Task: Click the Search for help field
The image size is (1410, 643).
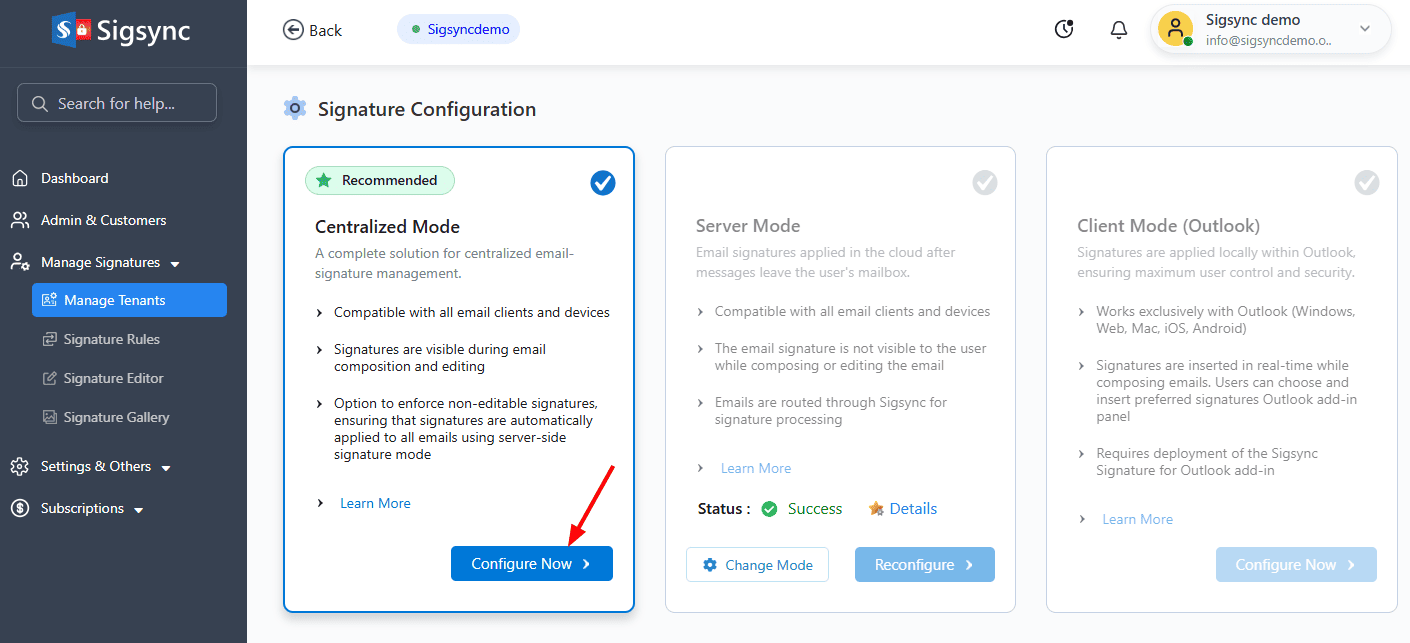Action: tap(117, 103)
